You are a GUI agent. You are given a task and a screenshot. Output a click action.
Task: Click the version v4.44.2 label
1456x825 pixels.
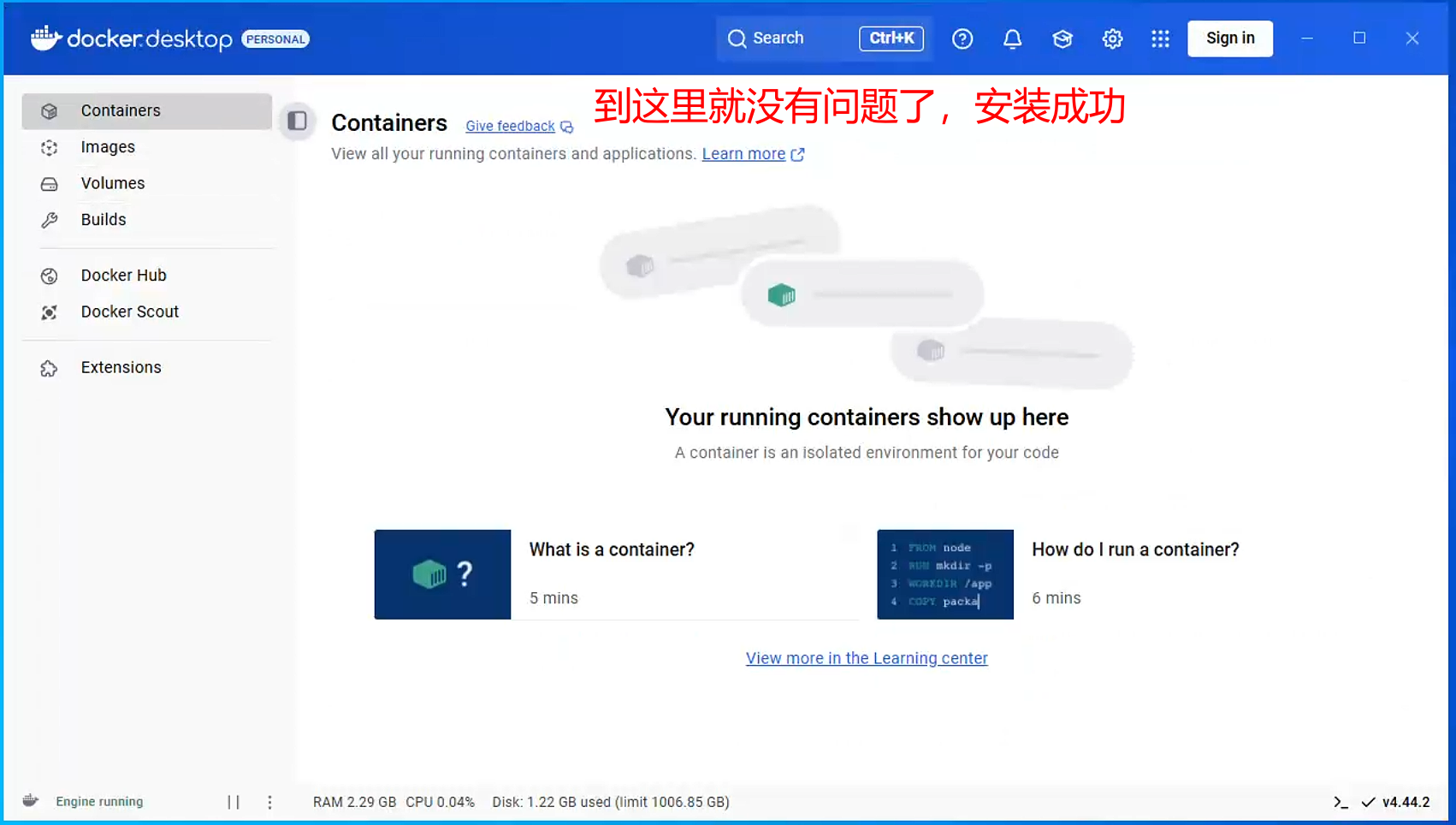(1406, 803)
